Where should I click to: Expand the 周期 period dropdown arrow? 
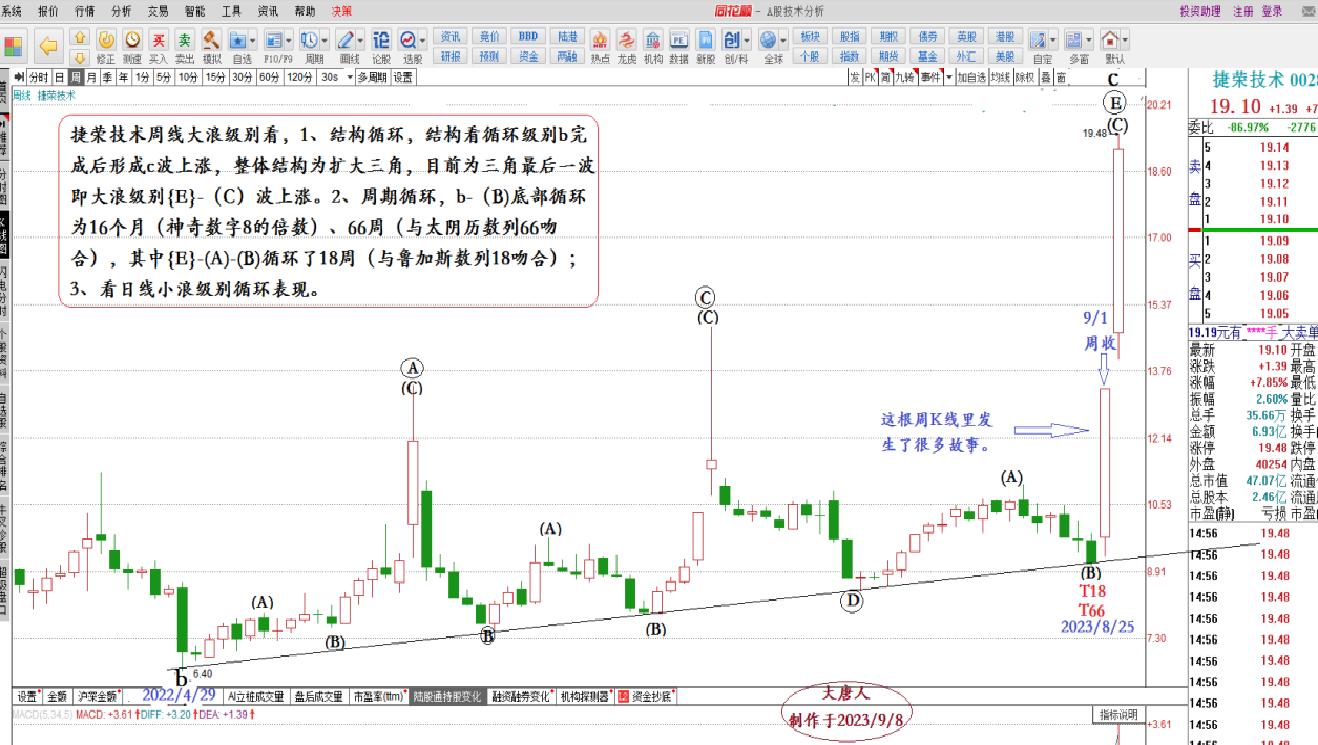coord(323,42)
